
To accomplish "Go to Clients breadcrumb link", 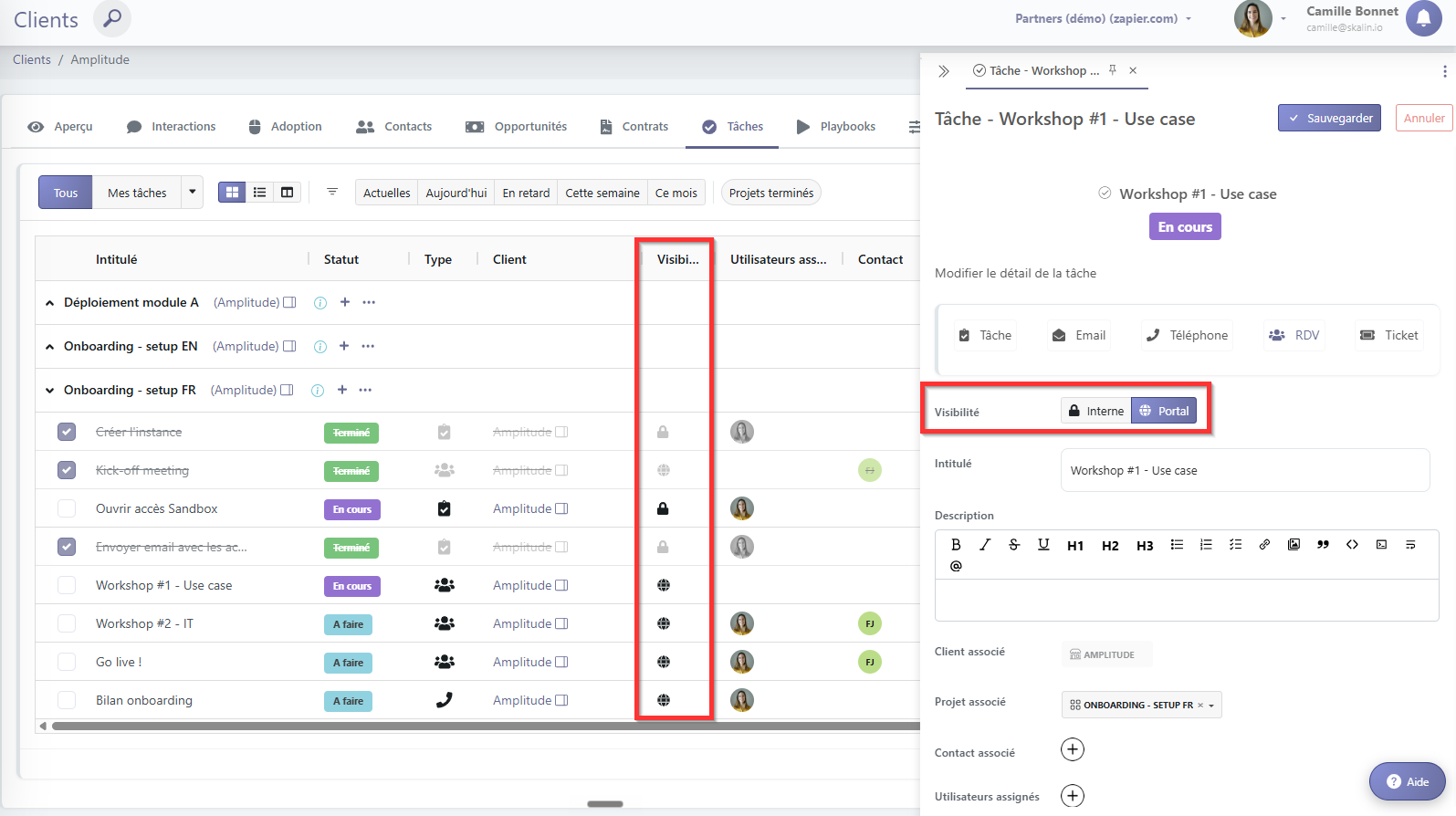I will pos(32,59).
